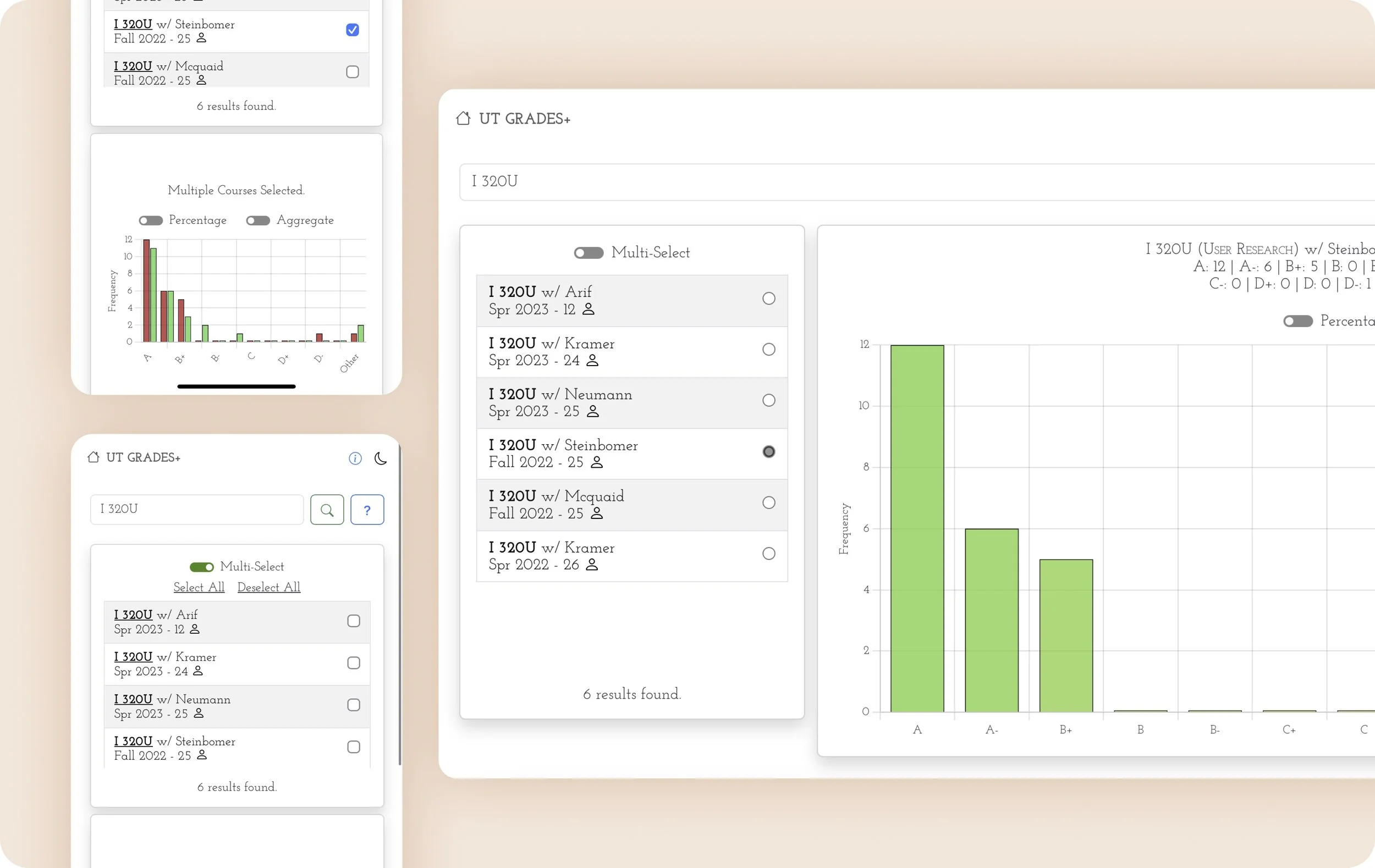Enable Multi-Select toggle in desktop panel
The width and height of the screenshot is (1375, 868).
tap(588, 253)
